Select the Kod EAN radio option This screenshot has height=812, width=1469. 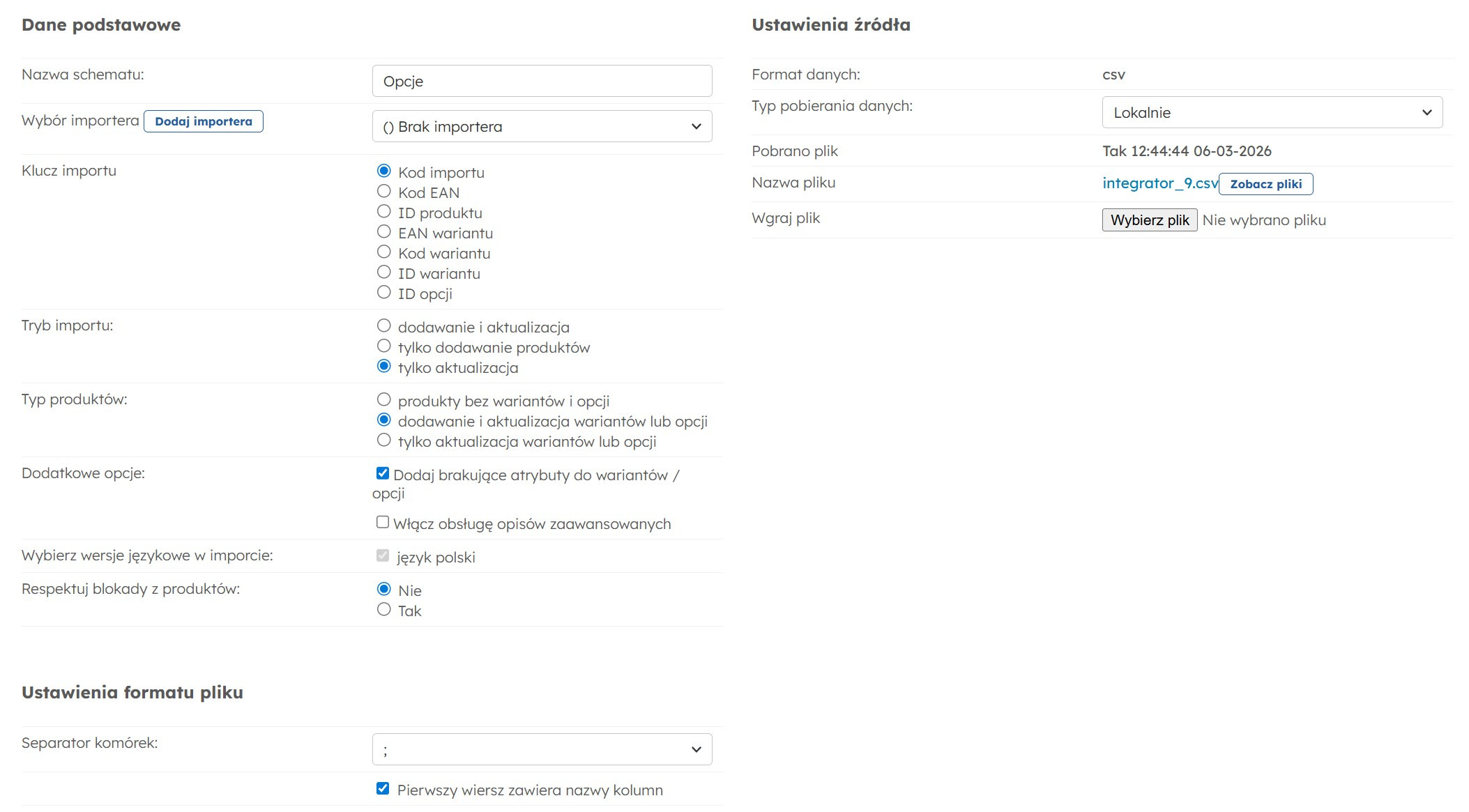[x=383, y=191]
